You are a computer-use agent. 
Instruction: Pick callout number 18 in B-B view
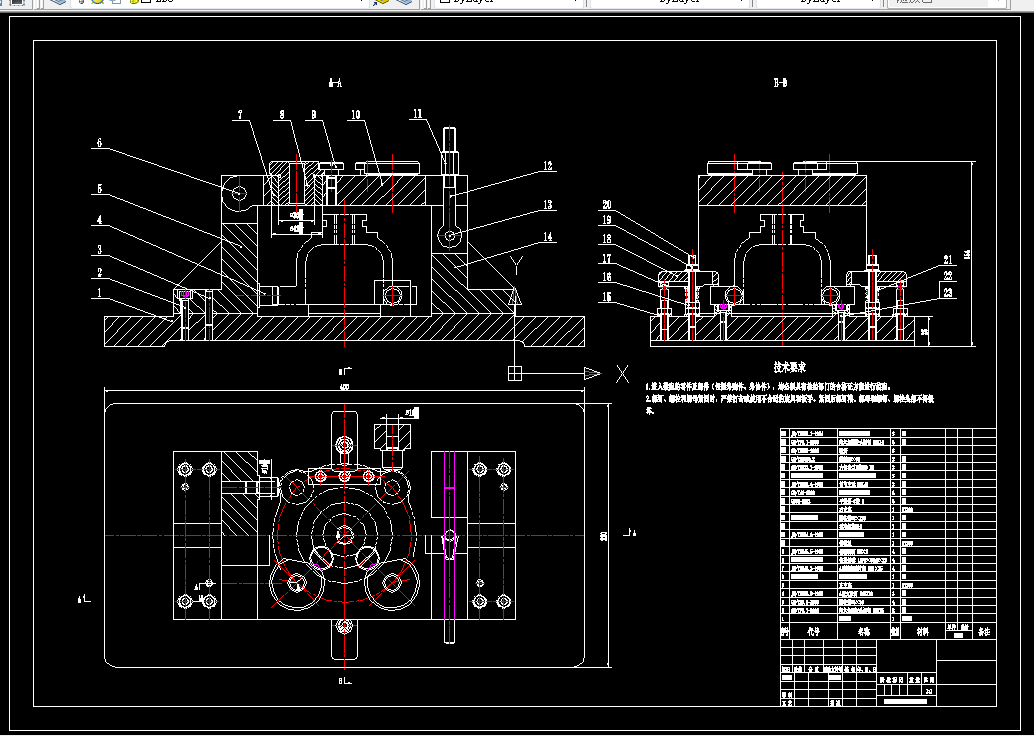607,239
